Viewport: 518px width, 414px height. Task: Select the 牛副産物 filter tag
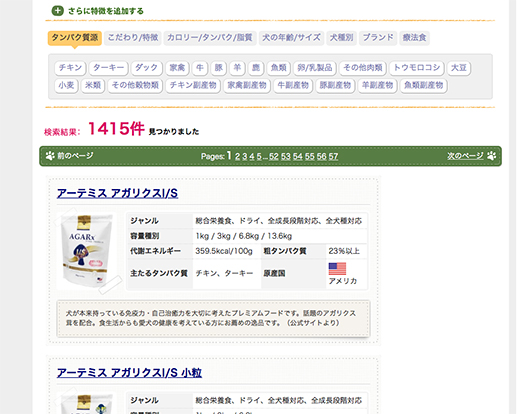pos(293,86)
